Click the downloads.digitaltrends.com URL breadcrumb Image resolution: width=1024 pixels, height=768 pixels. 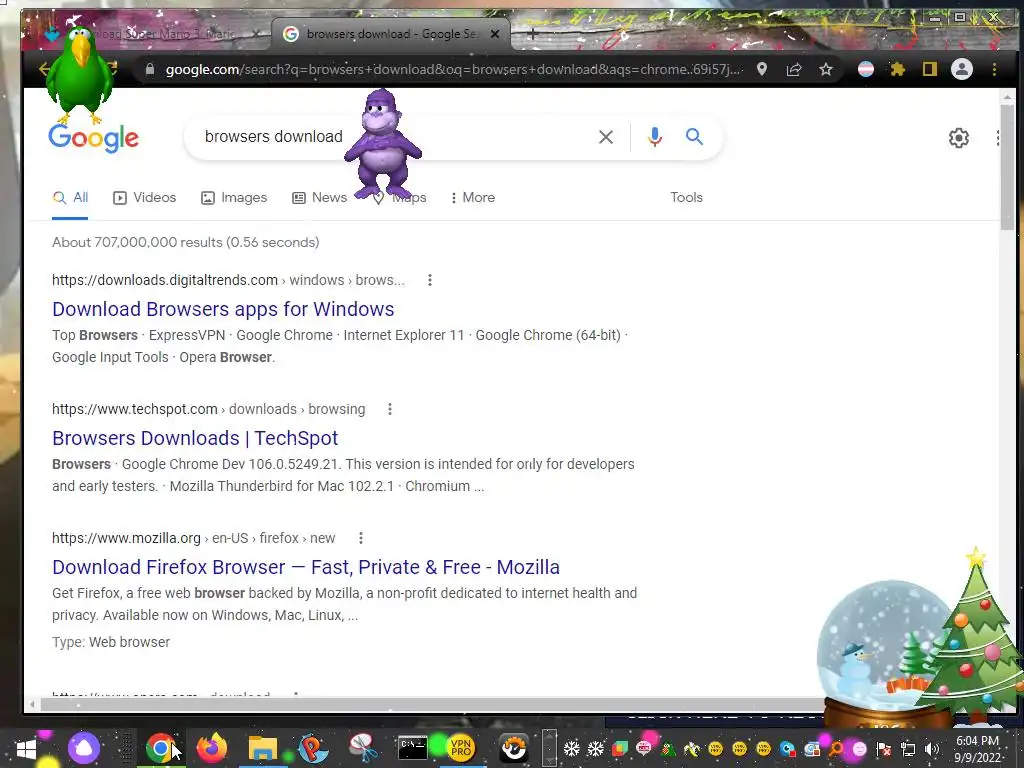229,280
